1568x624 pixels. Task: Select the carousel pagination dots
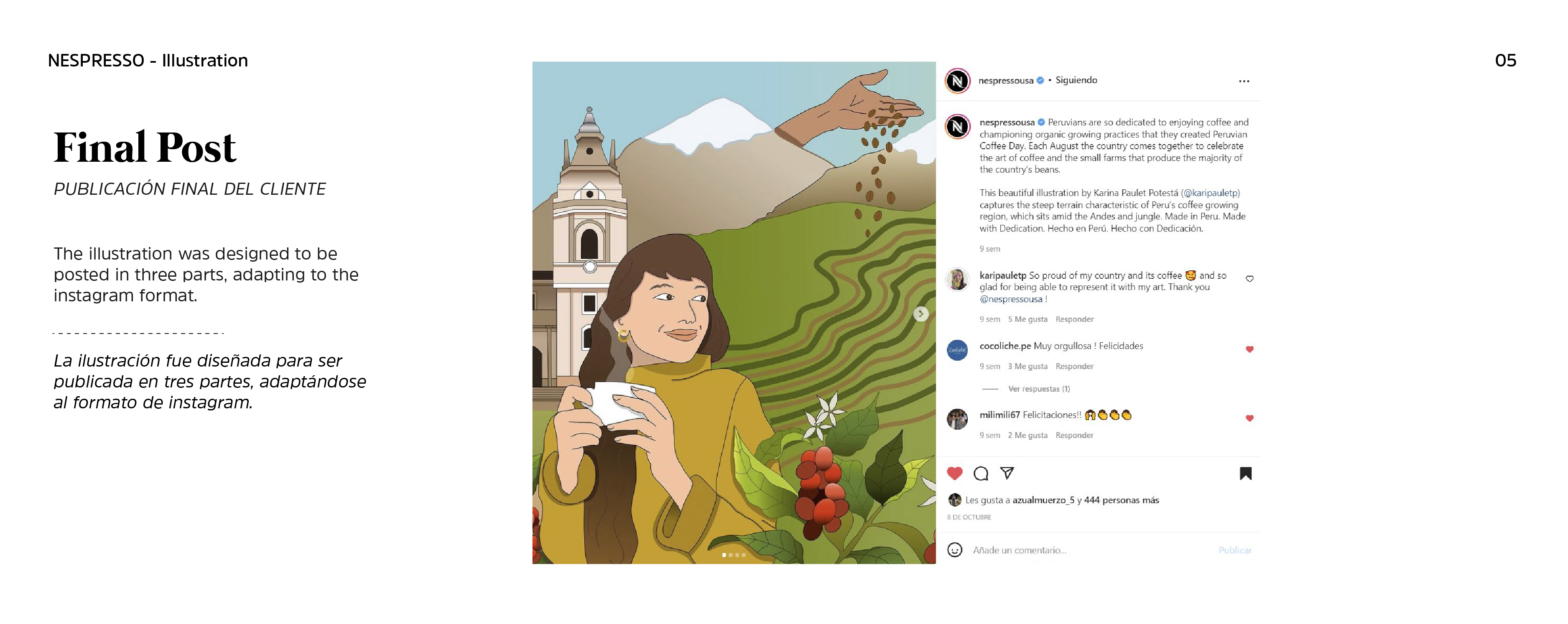[734, 555]
